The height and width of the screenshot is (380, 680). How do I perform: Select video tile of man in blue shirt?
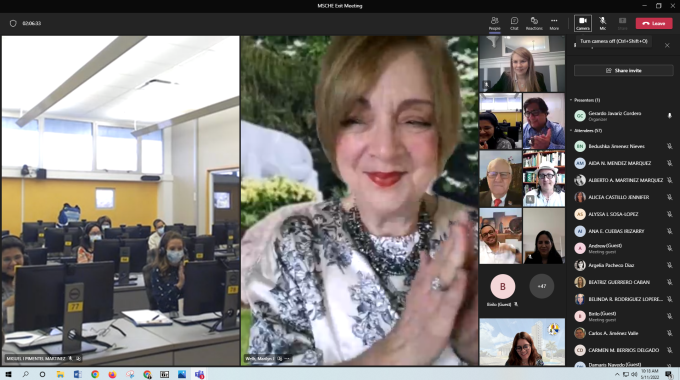pyautogui.click(x=544, y=121)
